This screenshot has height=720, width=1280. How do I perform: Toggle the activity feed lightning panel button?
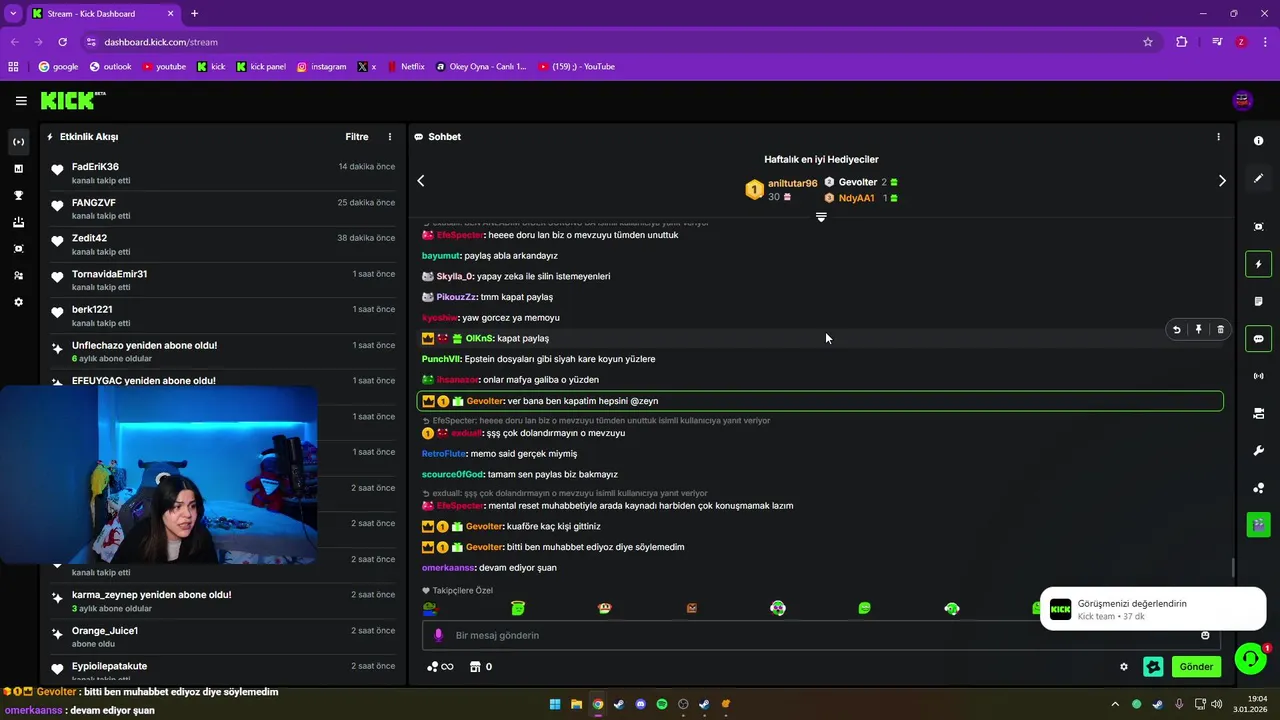pyautogui.click(x=1259, y=264)
